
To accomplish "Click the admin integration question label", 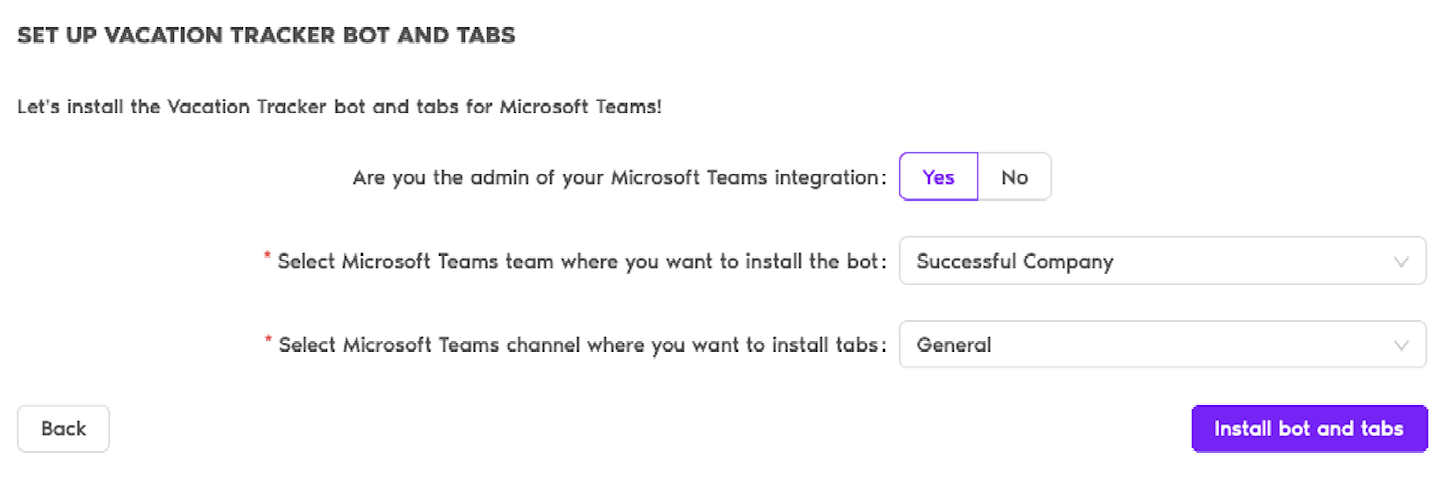I will (619, 178).
